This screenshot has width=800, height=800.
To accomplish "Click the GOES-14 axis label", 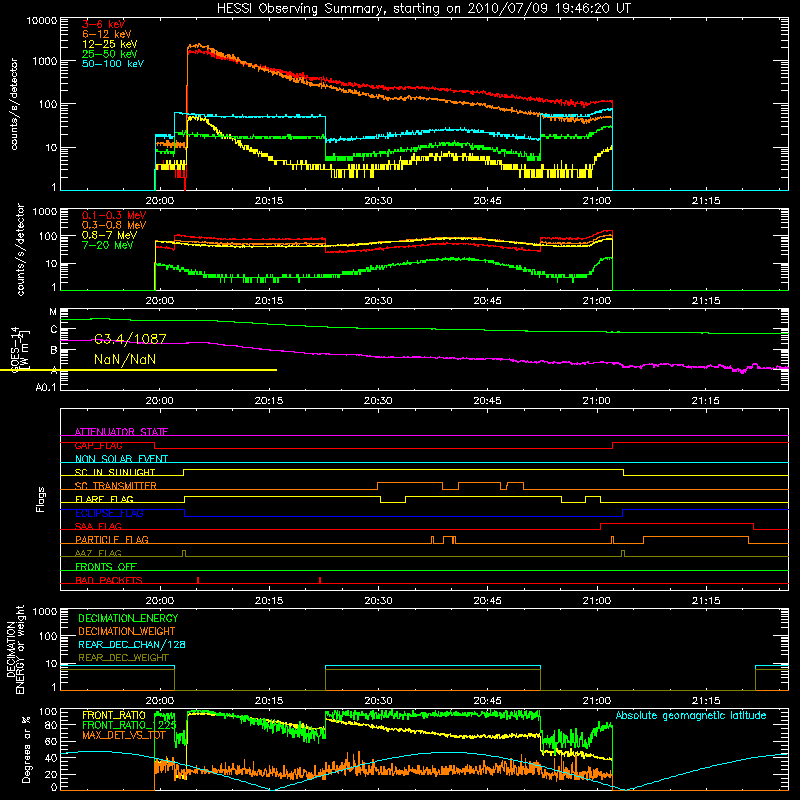I will point(15,350).
